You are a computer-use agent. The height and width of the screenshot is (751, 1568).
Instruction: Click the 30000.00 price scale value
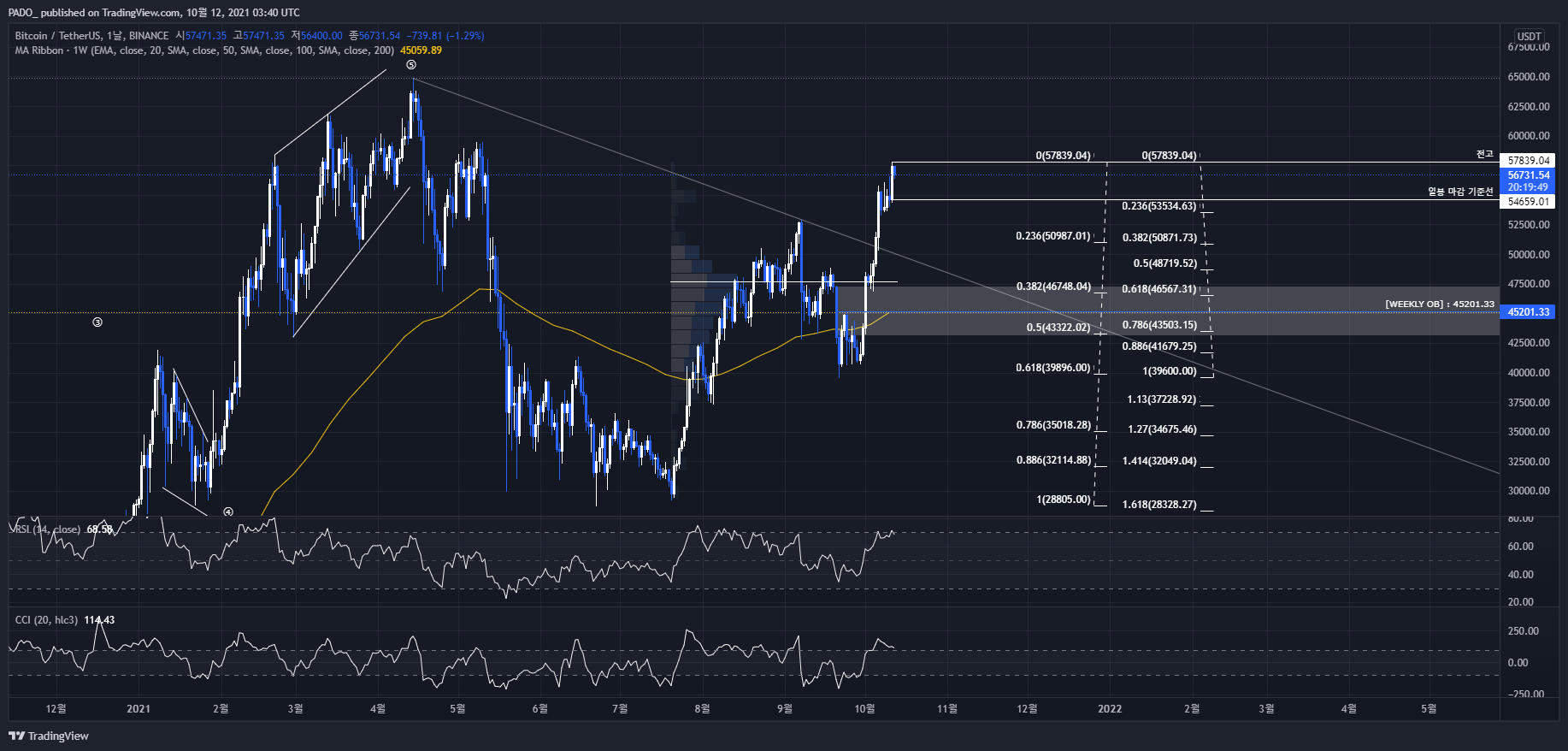(1529, 491)
